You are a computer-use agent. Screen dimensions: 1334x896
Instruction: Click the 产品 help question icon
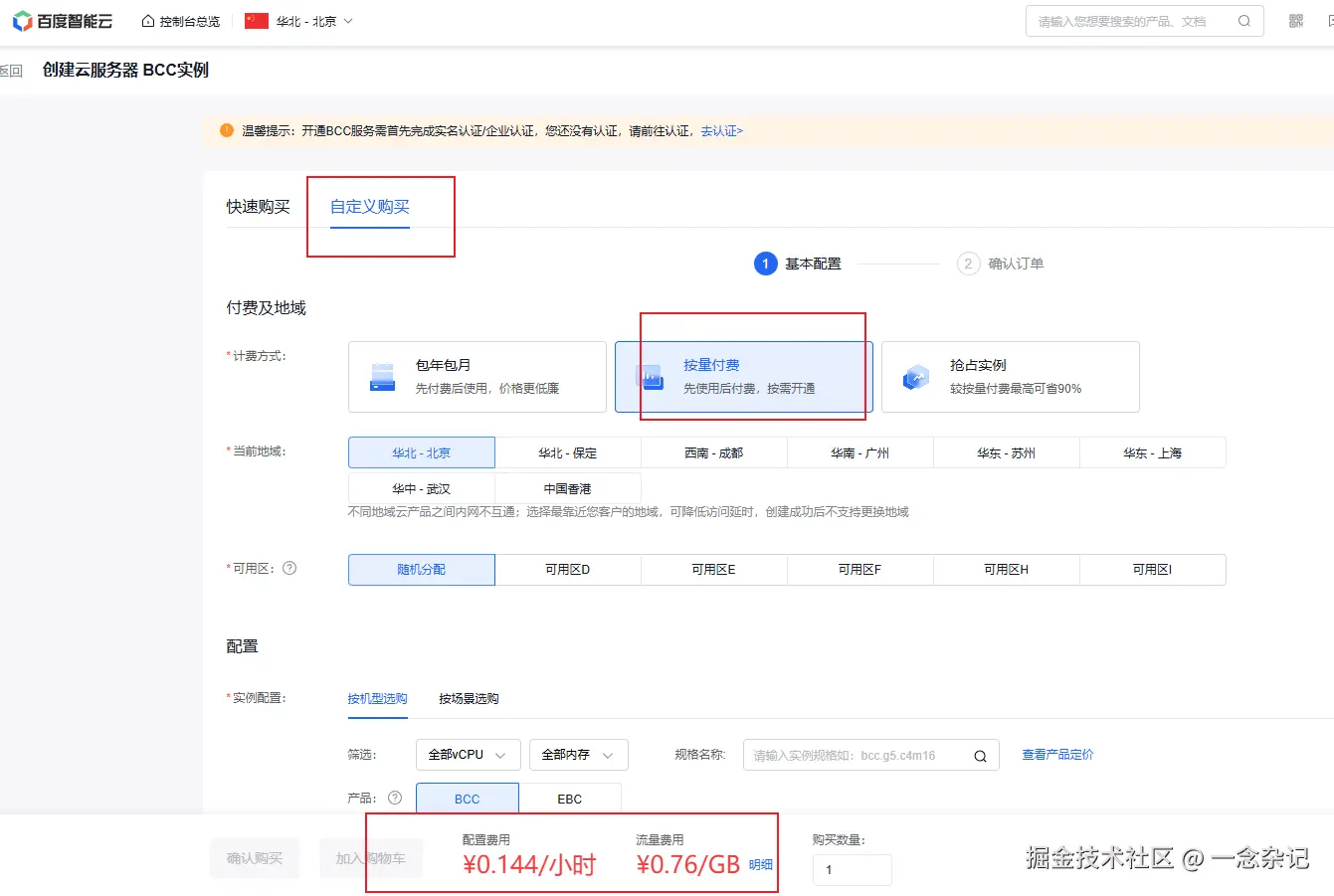tap(395, 798)
